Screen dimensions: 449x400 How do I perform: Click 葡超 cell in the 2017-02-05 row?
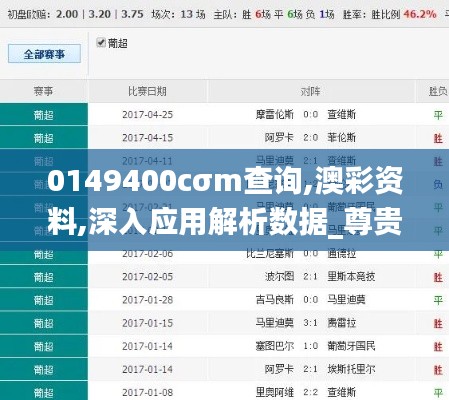[43, 277]
